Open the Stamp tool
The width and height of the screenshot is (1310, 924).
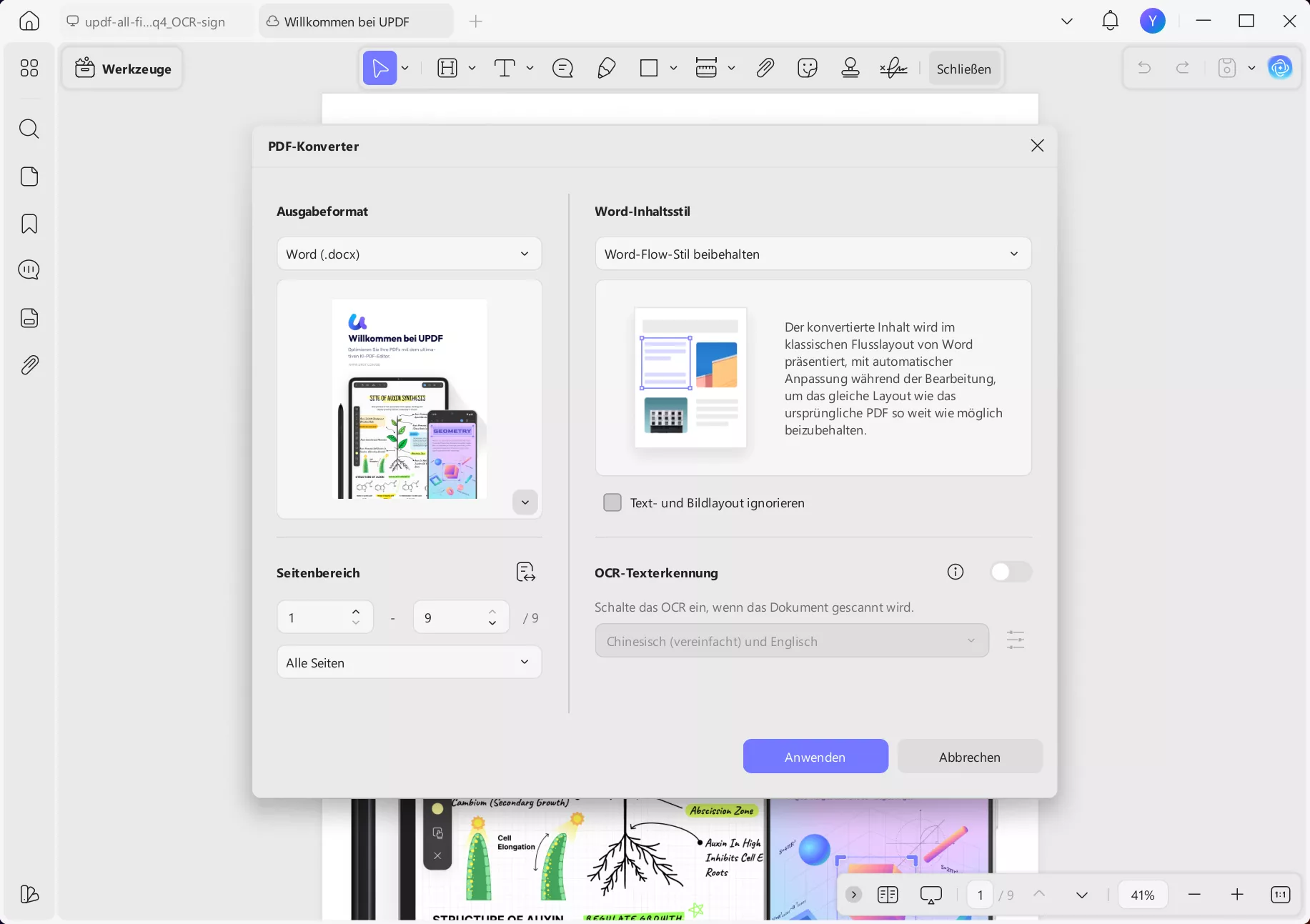point(850,69)
